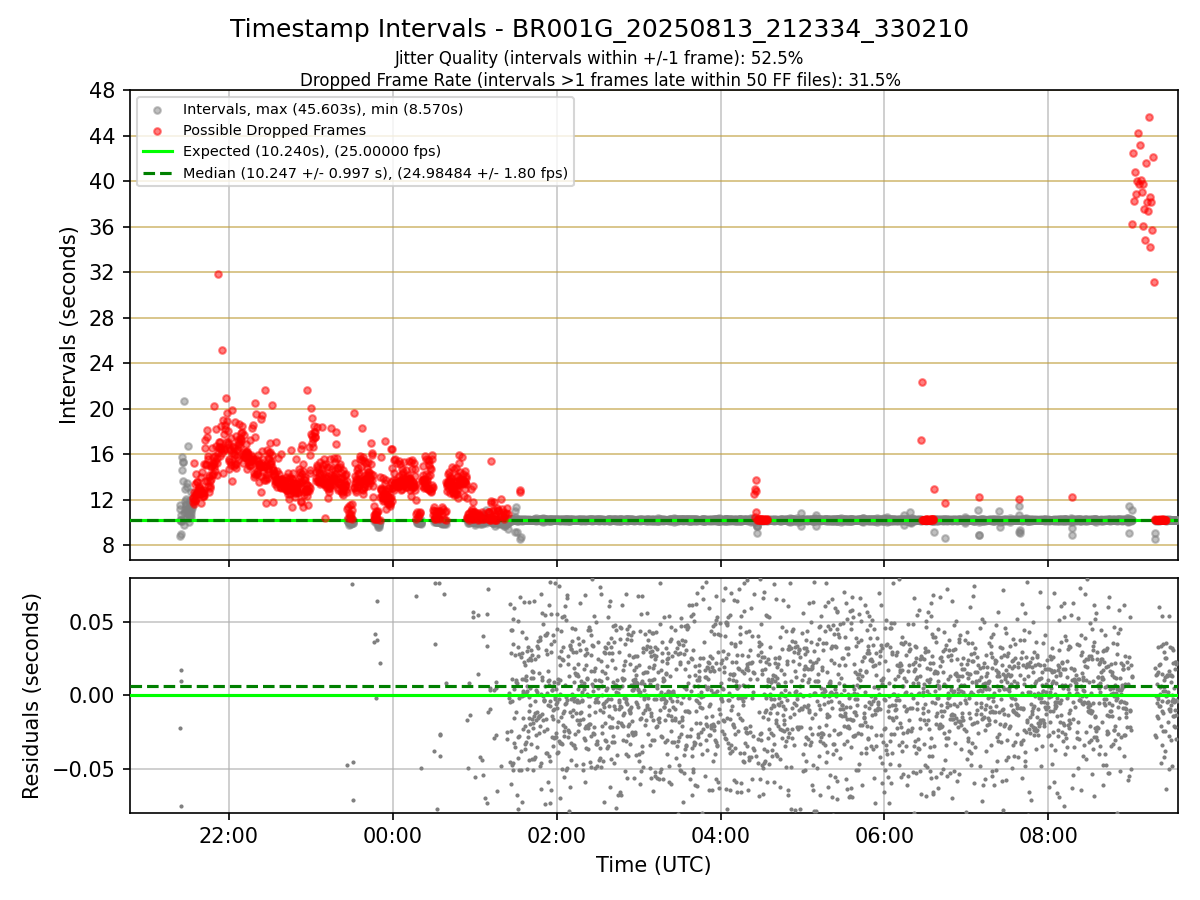The width and height of the screenshot is (1200, 900).
Task: Click the red dot marker in the legend
Action: pyautogui.click(x=158, y=130)
